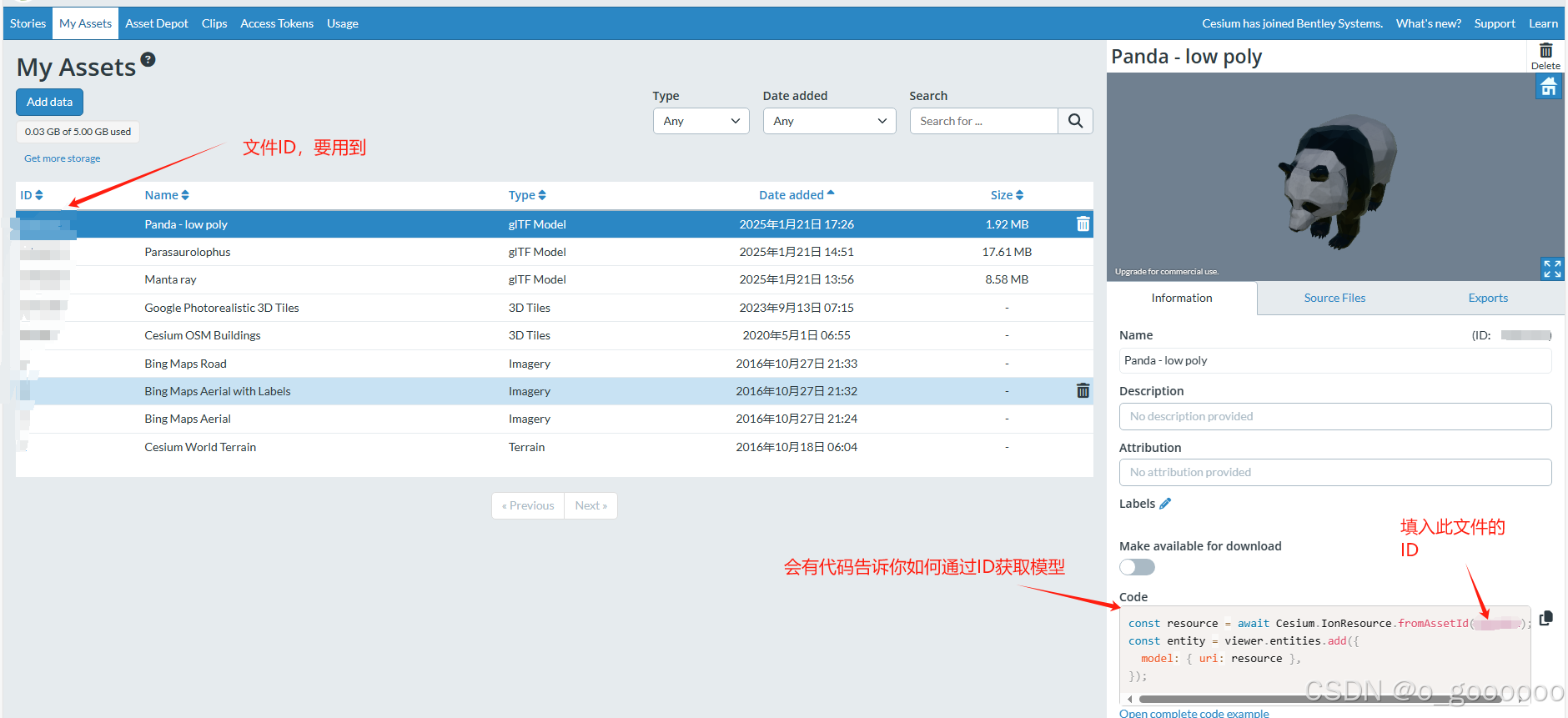1568x718 pixels.
Task: Sort the table by Type column
Action: [527, 195]
